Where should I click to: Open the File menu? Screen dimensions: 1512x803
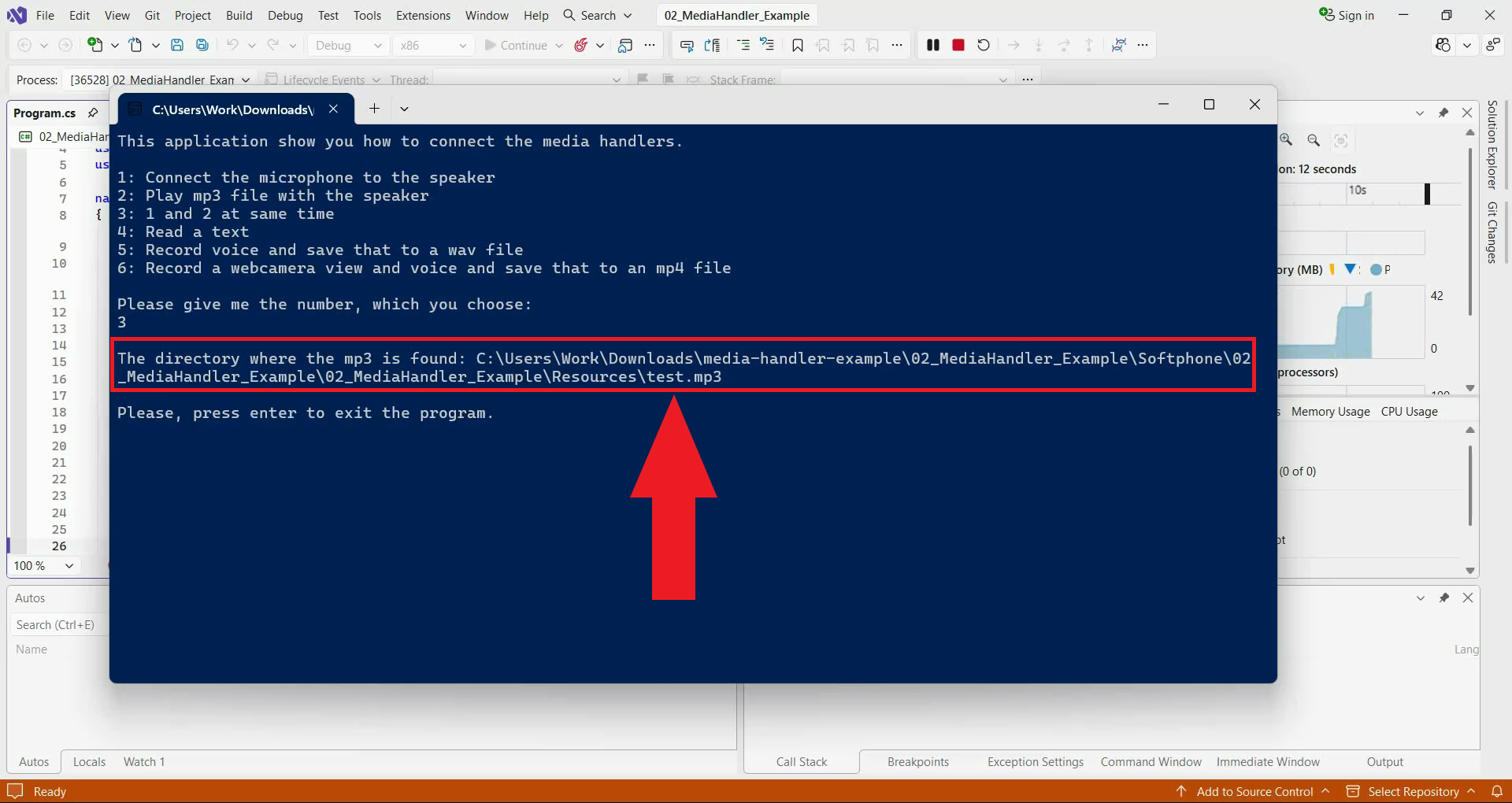point(45,15)
